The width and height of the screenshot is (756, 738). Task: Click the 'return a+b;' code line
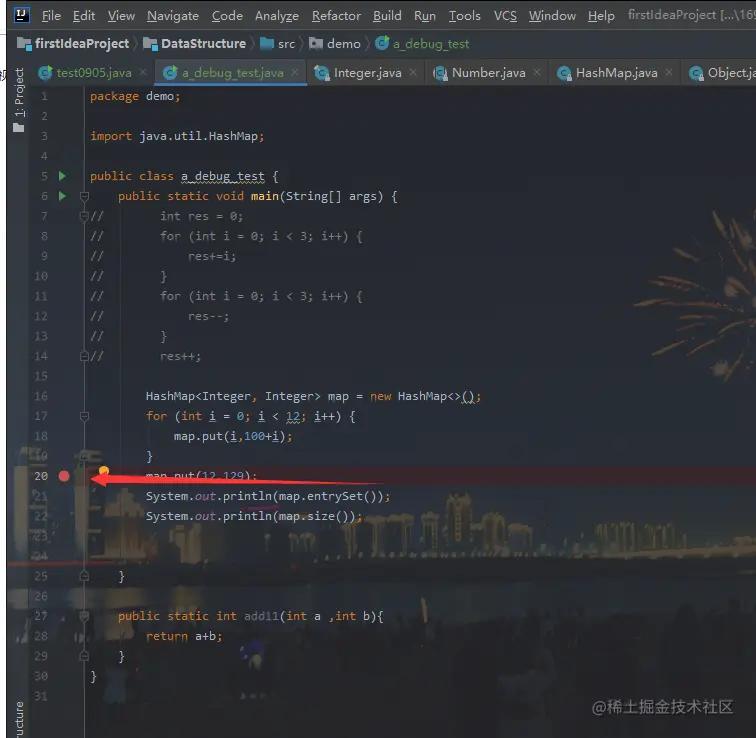click(184, 636)
